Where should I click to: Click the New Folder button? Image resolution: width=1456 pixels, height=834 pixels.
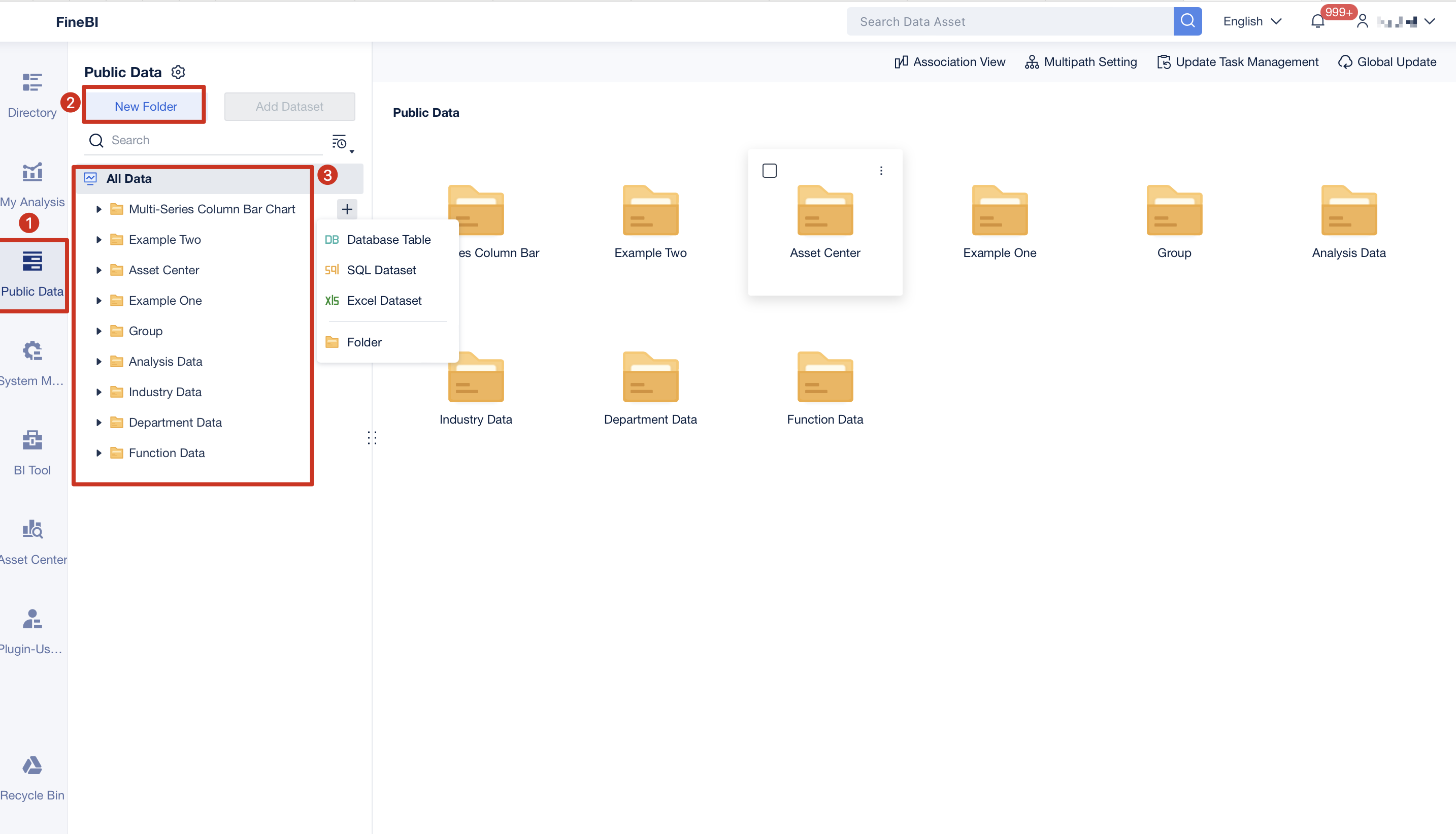[144, 106]
